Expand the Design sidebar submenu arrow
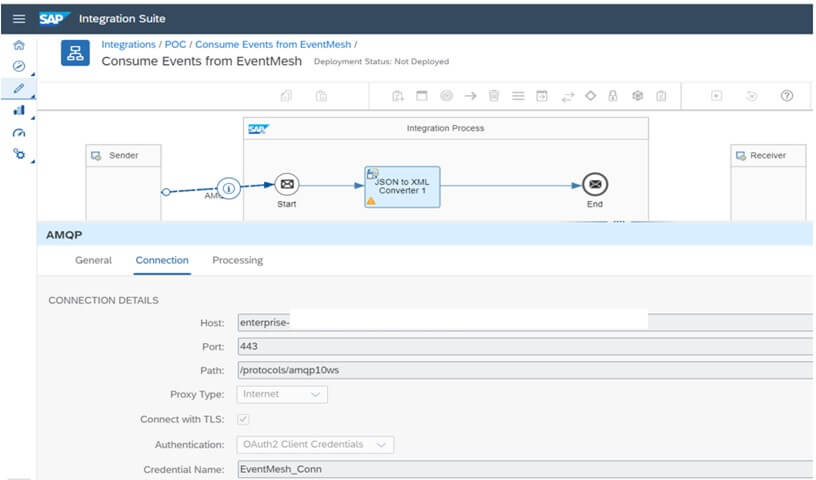Image resolution: width=816 pixels, height=480 pixels. 33,96
